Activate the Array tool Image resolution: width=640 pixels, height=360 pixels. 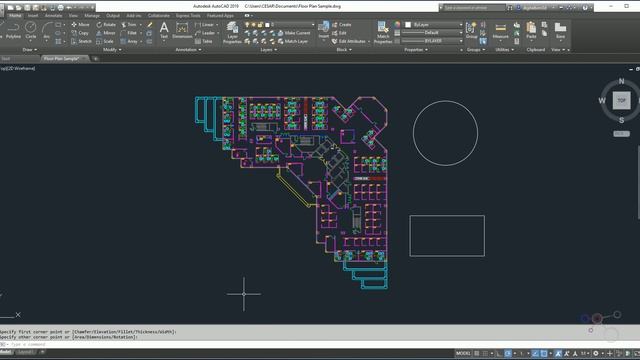129,41
